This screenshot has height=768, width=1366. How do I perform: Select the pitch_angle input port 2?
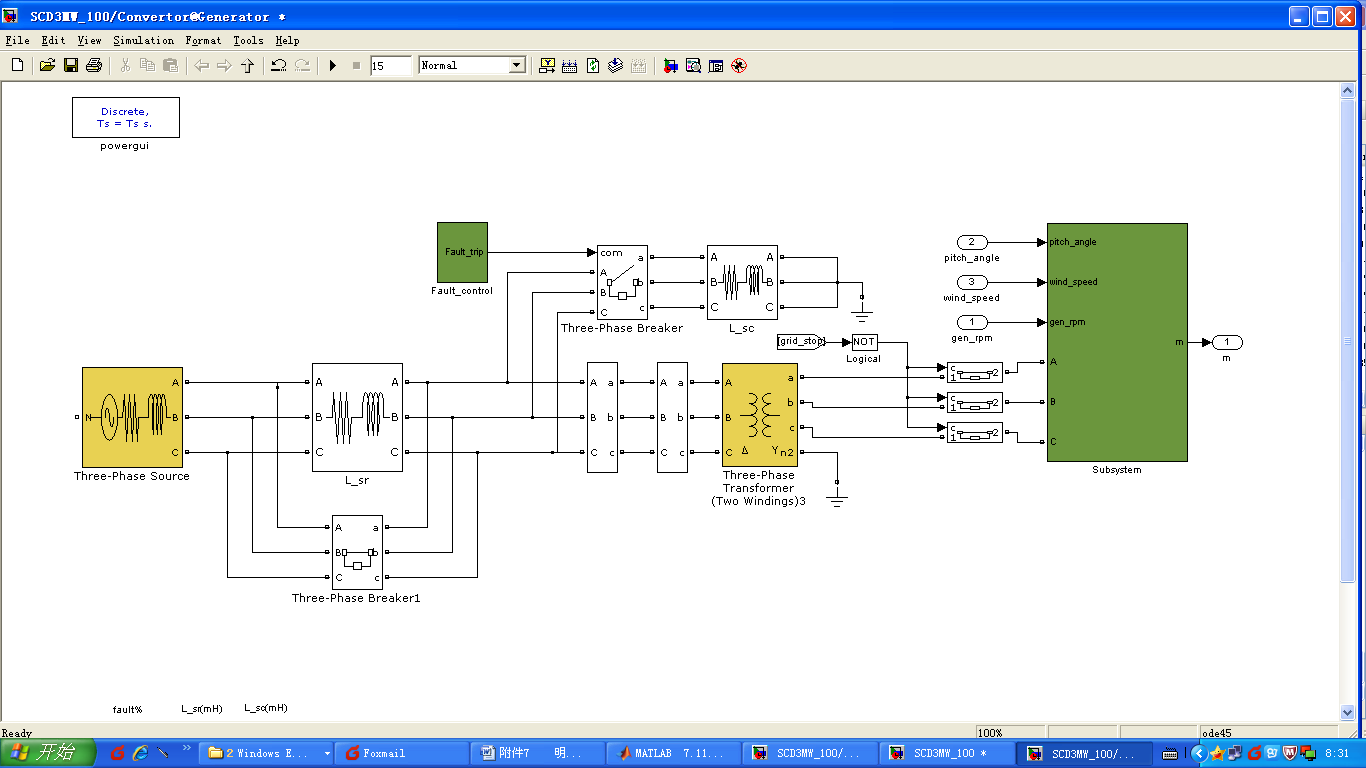tap(971, 242)
